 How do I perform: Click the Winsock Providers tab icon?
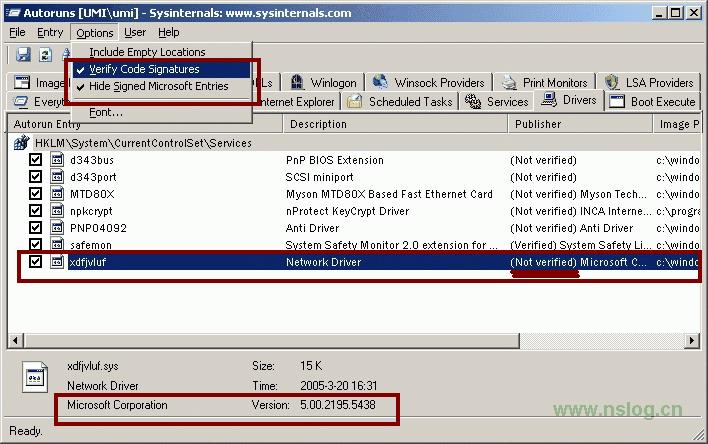tap(380, 82)
